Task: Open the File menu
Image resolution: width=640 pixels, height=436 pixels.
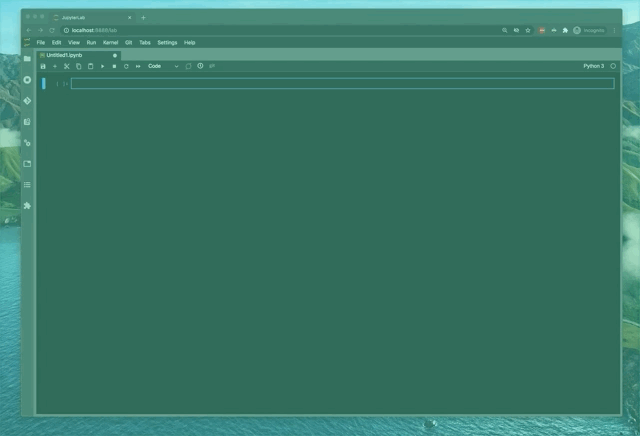Action: coord(41,42)
